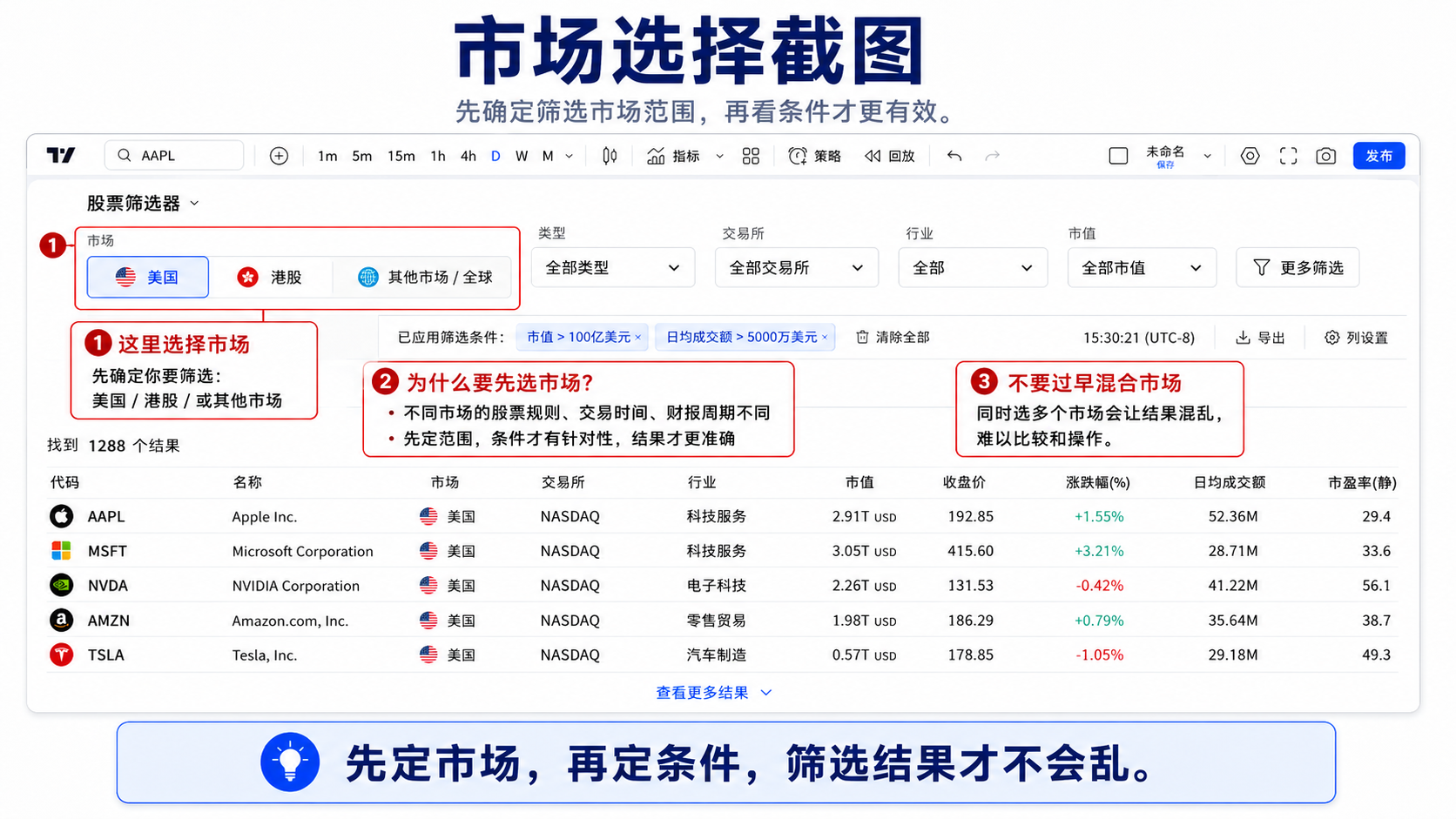
Task: Click the Amazon logo icon in AMZN row
Action: tap(61, 620)
